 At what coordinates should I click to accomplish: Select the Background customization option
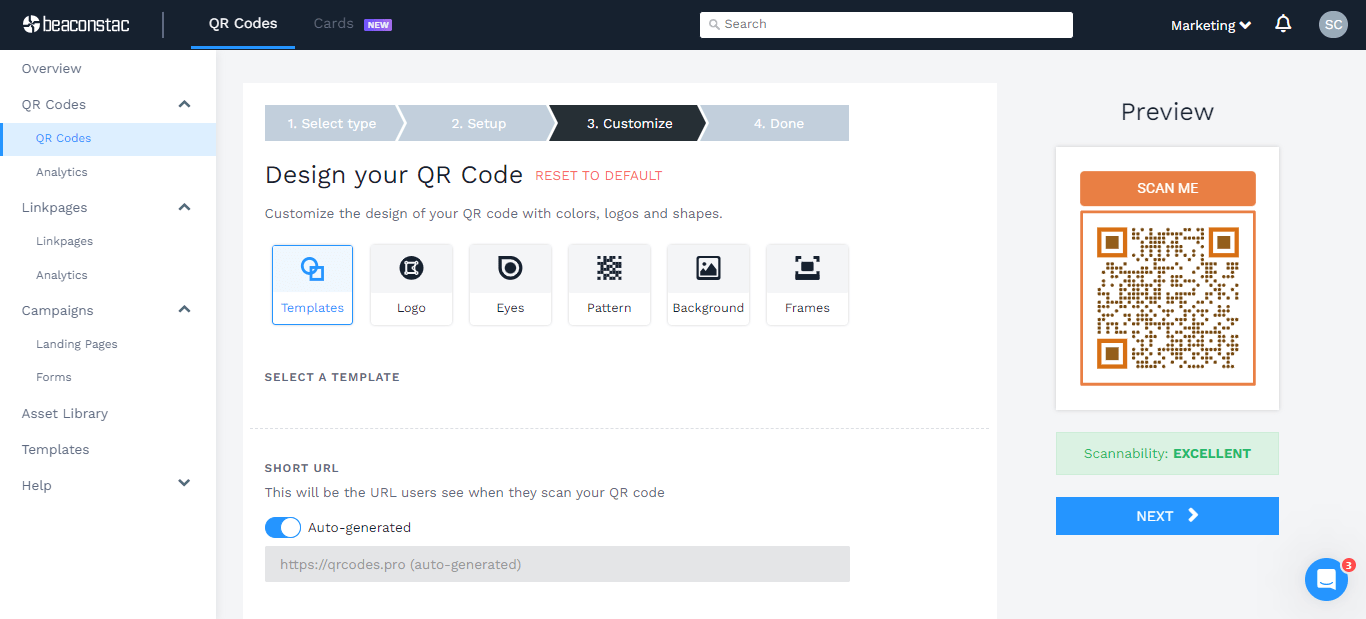coord(708,284)
